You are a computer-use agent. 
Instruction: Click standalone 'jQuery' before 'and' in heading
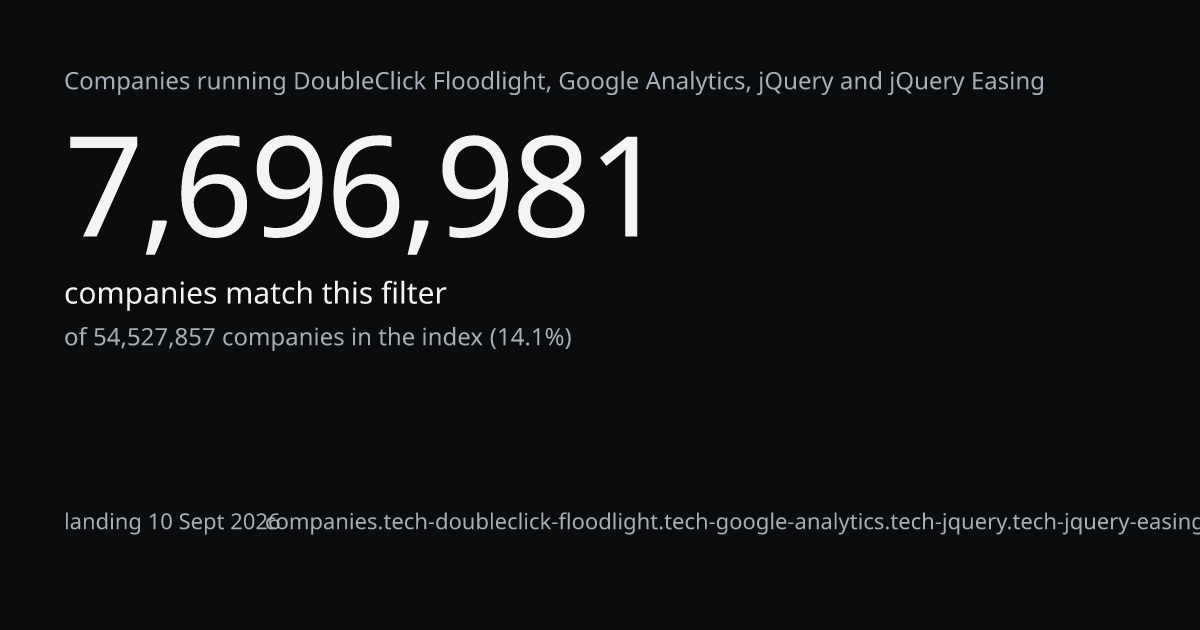coord(796,82)
